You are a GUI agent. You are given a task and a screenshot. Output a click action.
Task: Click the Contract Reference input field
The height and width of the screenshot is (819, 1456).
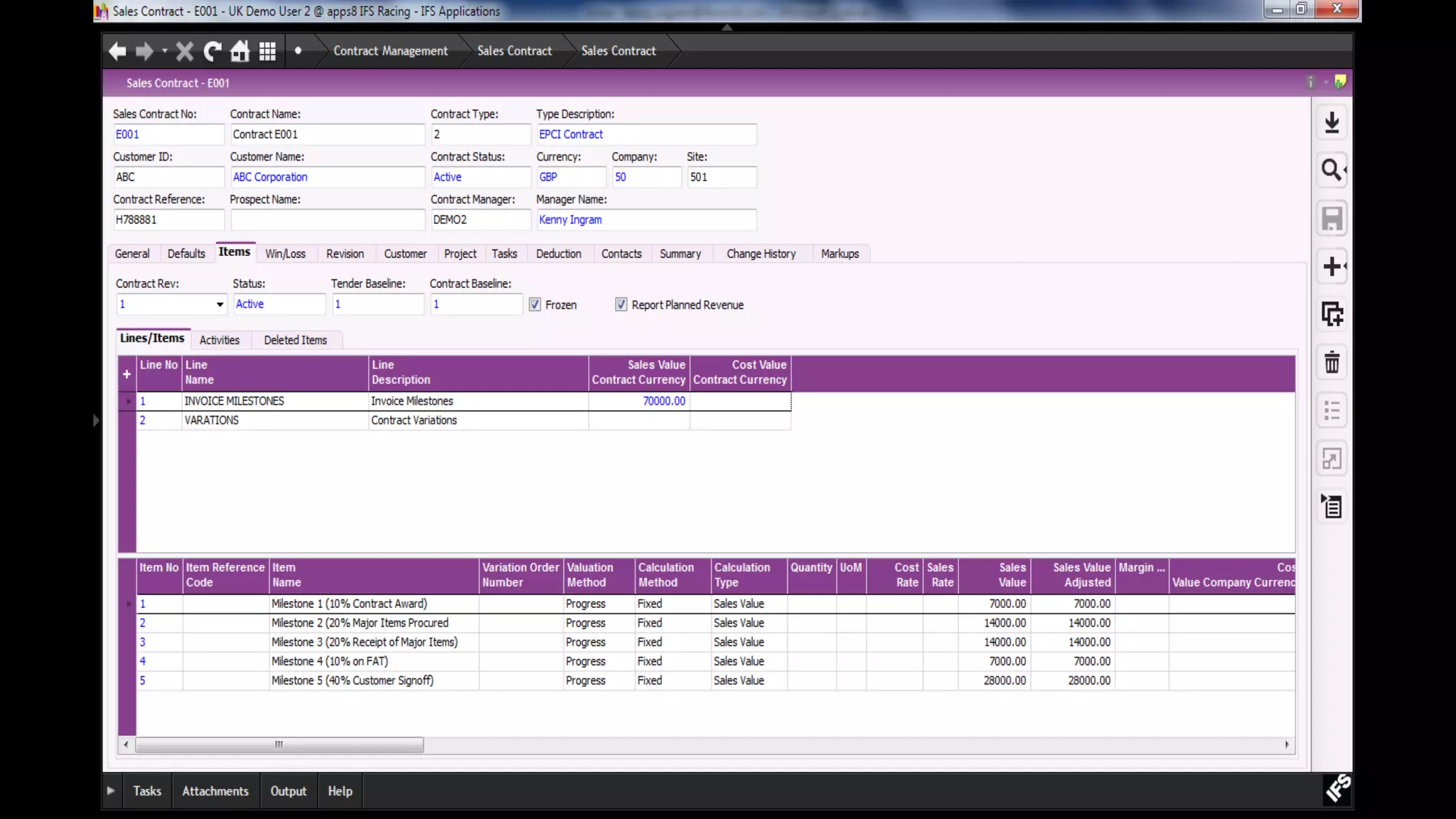(x=168, y=220)
